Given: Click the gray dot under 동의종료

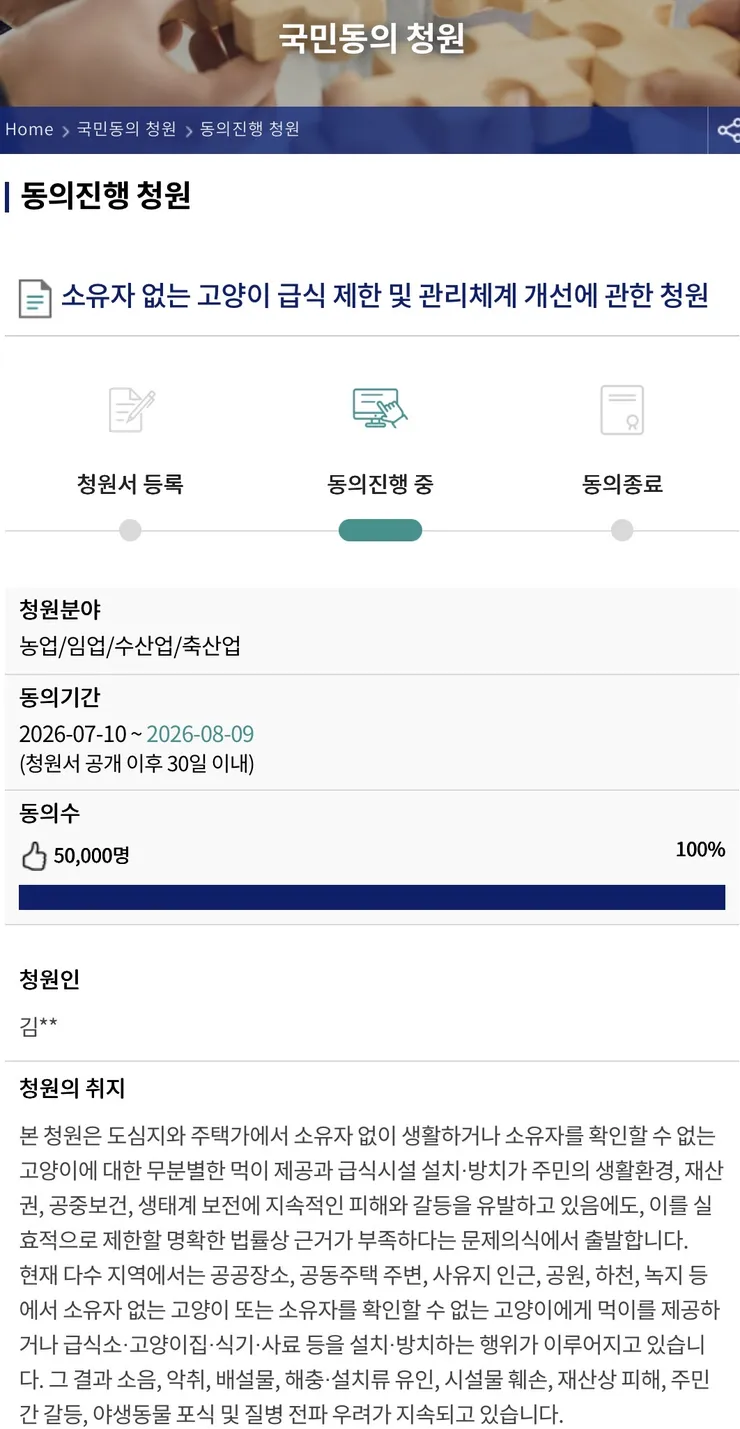Looking at the screenshot, I should [622, 530].
